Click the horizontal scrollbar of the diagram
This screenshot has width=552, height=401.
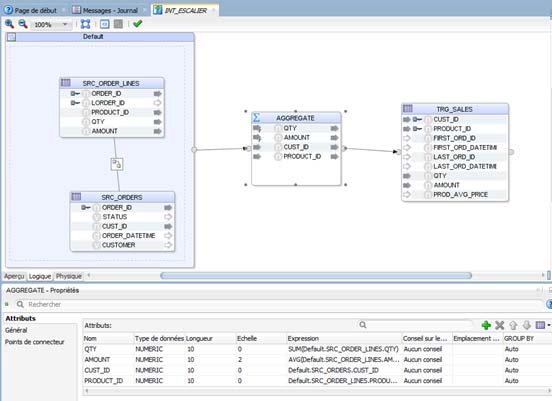[x=316, y=275]
